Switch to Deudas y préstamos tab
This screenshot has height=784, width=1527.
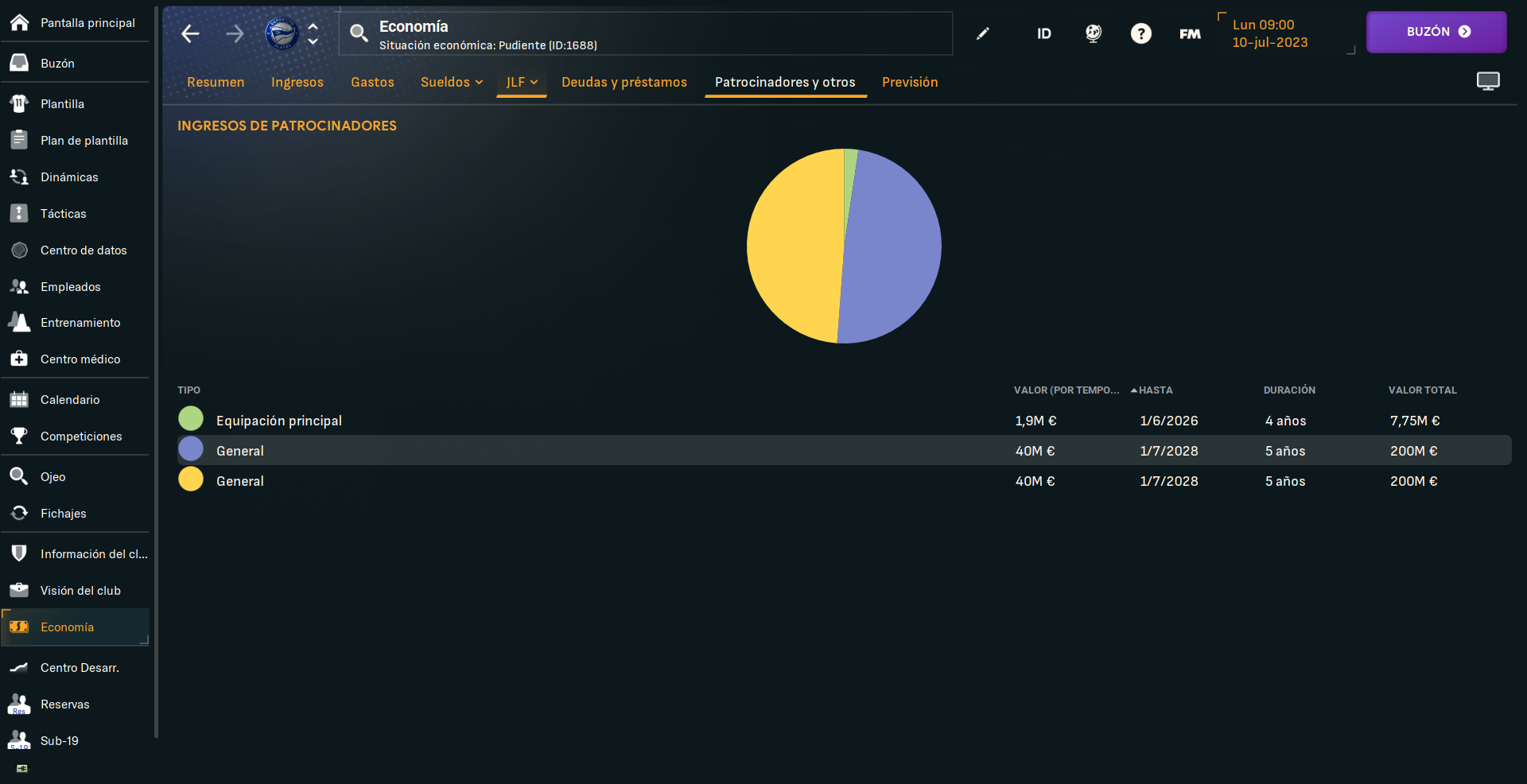624,82
